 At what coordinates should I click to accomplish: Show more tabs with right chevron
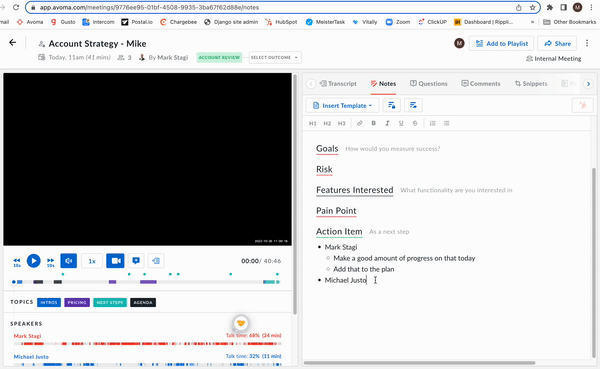[588, 83]
